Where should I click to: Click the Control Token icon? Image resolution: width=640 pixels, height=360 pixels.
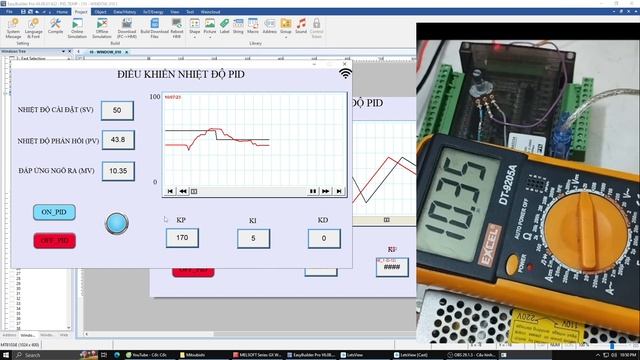click(x=316, y=28)
